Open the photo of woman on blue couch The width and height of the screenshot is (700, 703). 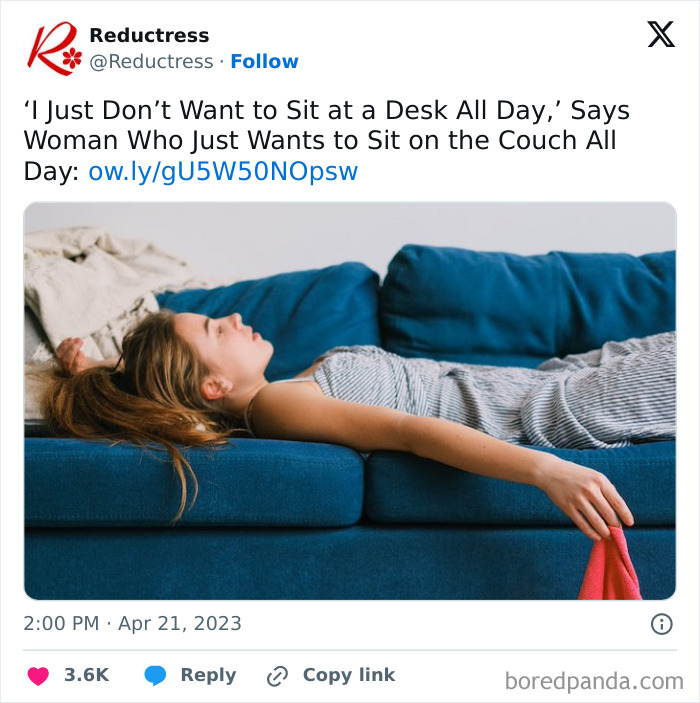(350, 401)
